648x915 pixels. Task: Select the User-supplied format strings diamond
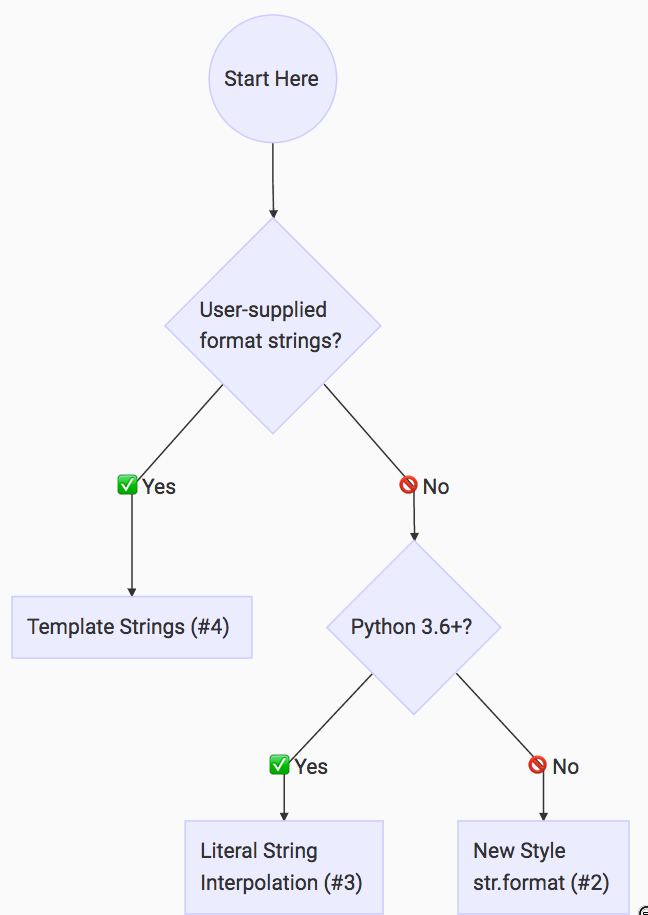click(272, 326)
